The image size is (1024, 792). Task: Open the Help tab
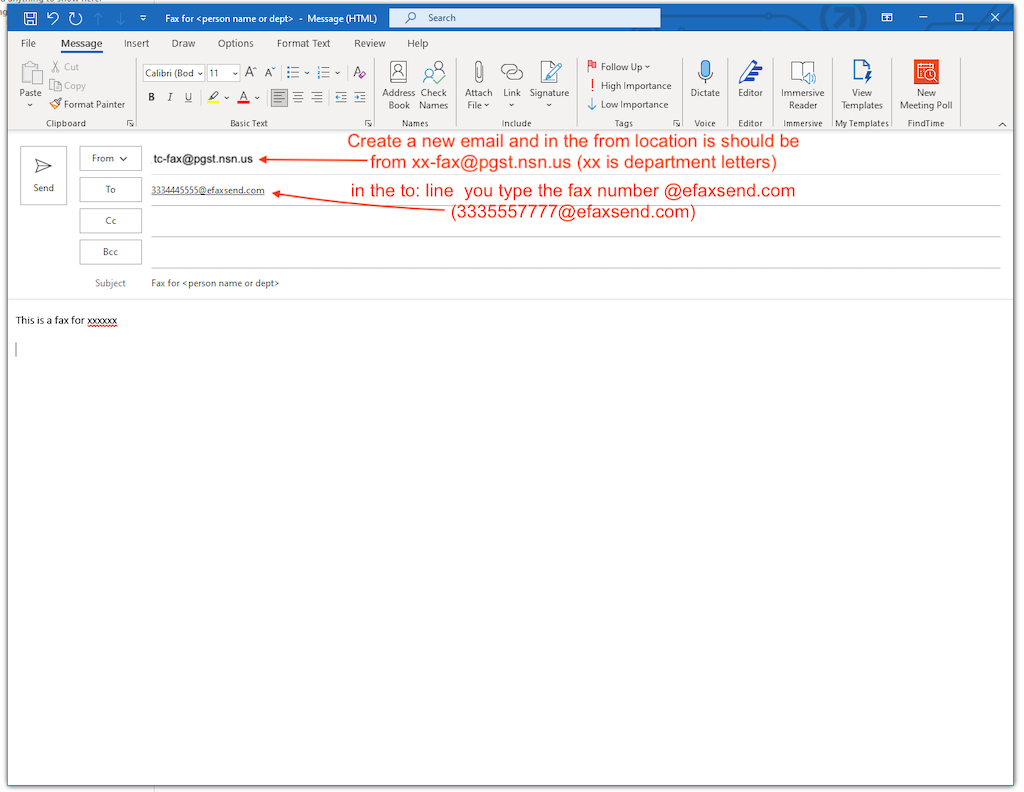(418, 43)
